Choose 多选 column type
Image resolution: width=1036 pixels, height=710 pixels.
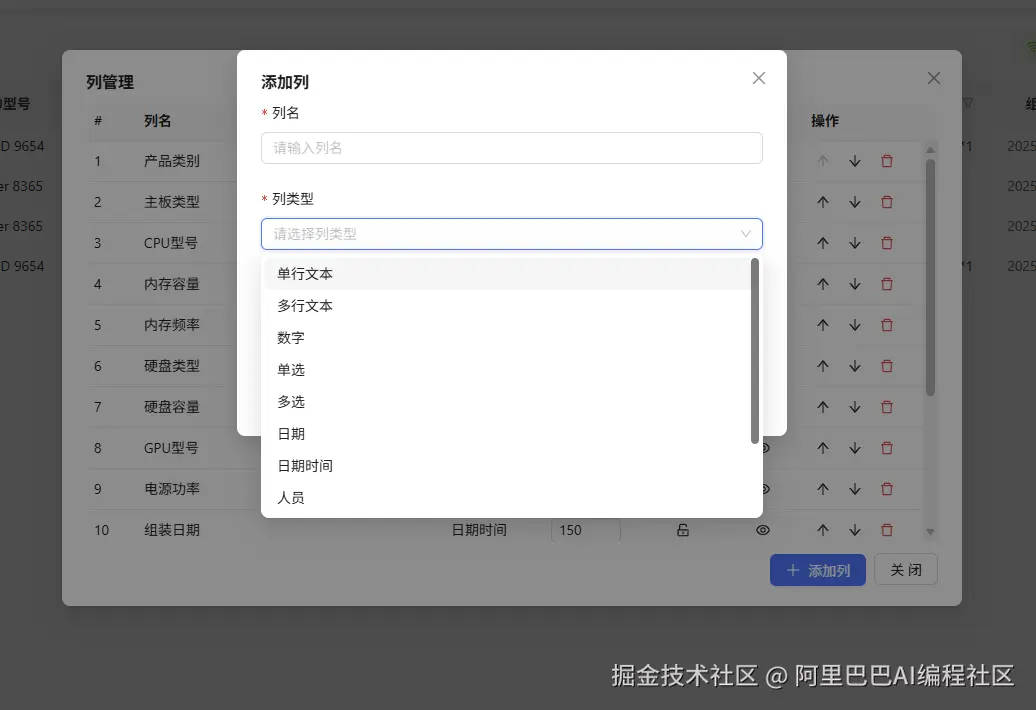click(x=507, y=402)
